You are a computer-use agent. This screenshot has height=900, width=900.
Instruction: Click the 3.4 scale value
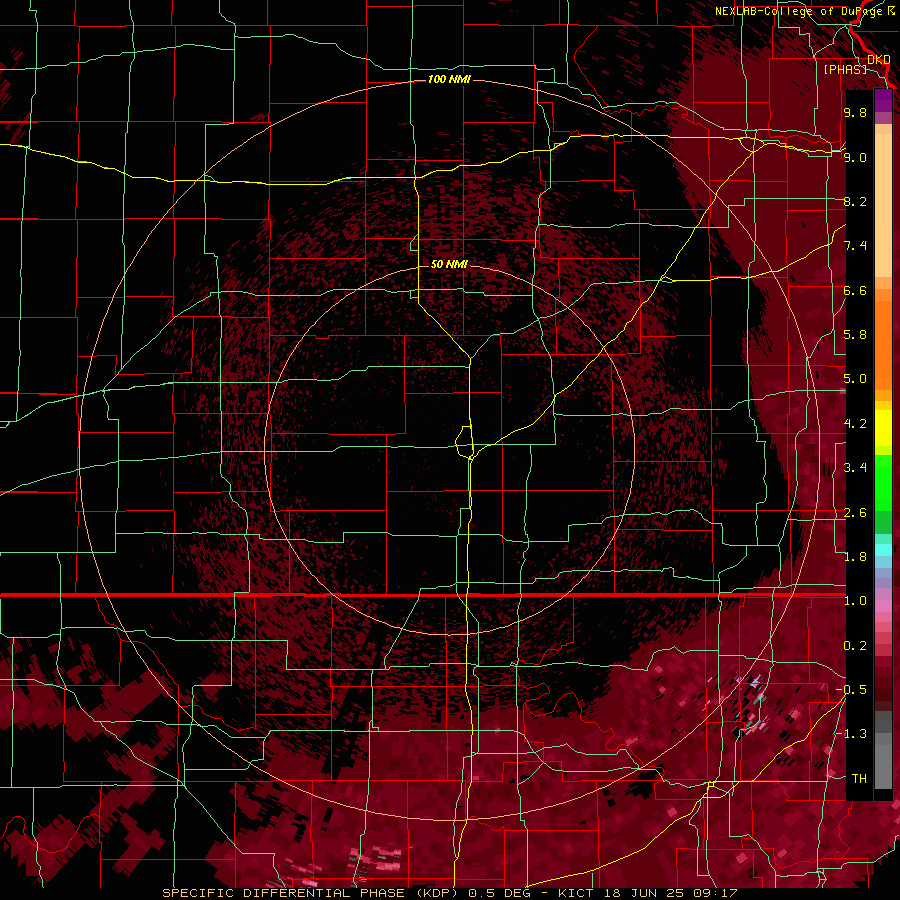(x=855, y=468)
